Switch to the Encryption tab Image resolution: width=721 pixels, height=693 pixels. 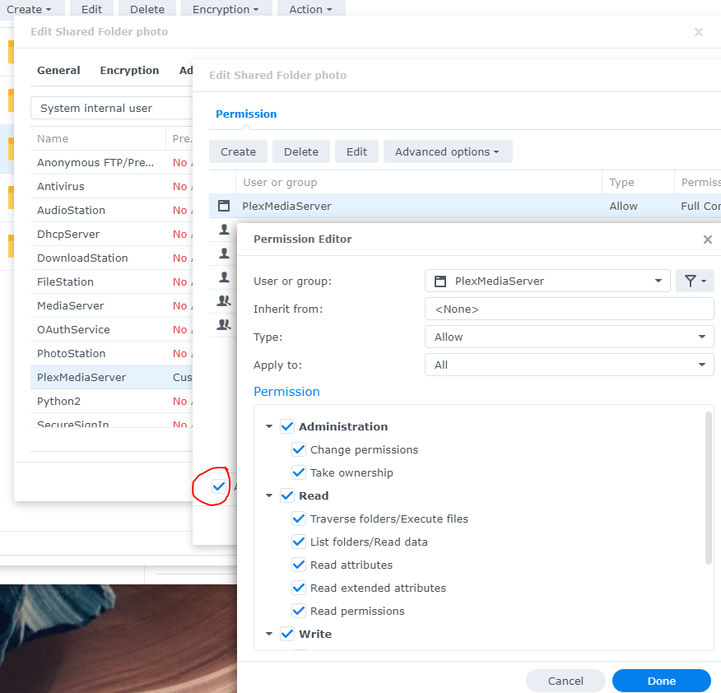tap(129, 70)
